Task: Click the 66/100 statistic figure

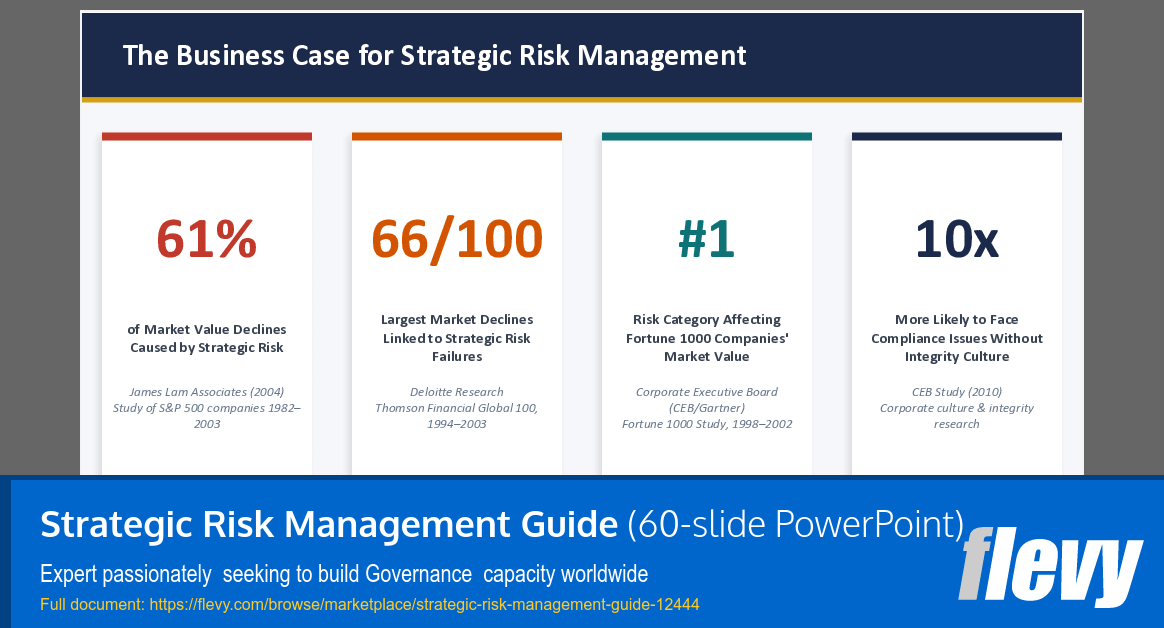Action: [x=457, y=239]
